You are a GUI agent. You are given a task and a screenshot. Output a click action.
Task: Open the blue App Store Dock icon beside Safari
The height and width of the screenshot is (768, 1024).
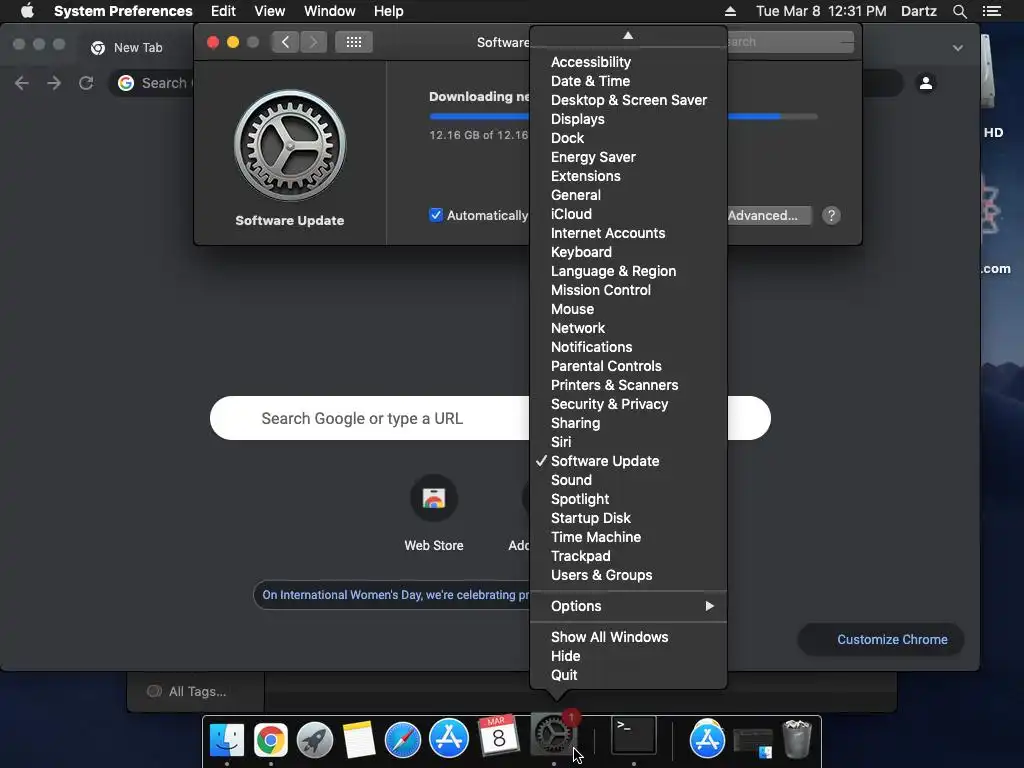449,738
